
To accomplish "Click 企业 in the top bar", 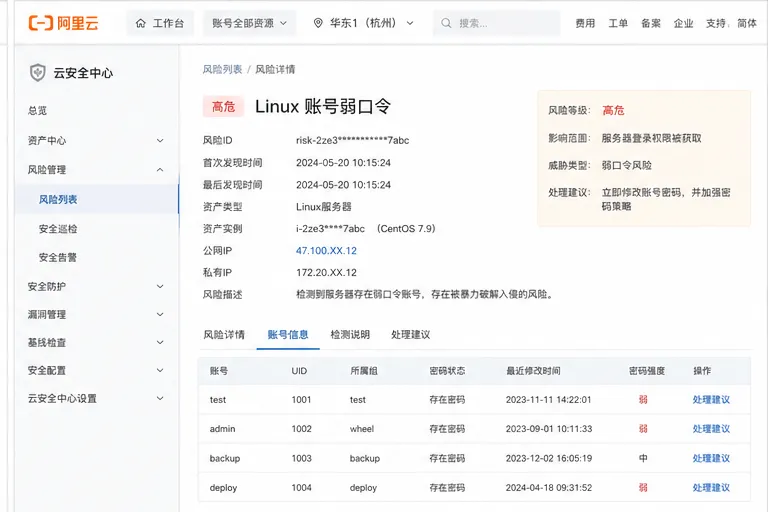I will [x=683, y=23].
